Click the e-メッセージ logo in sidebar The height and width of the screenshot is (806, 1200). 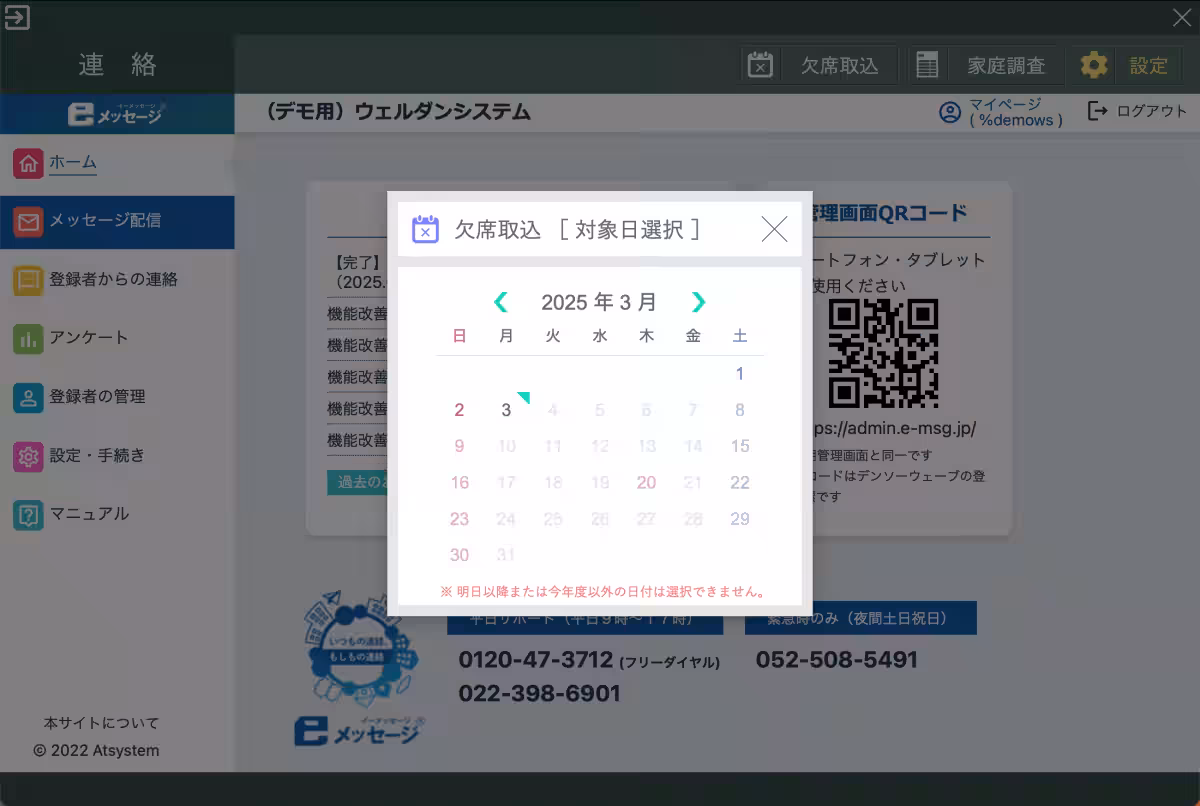point(117,113)
